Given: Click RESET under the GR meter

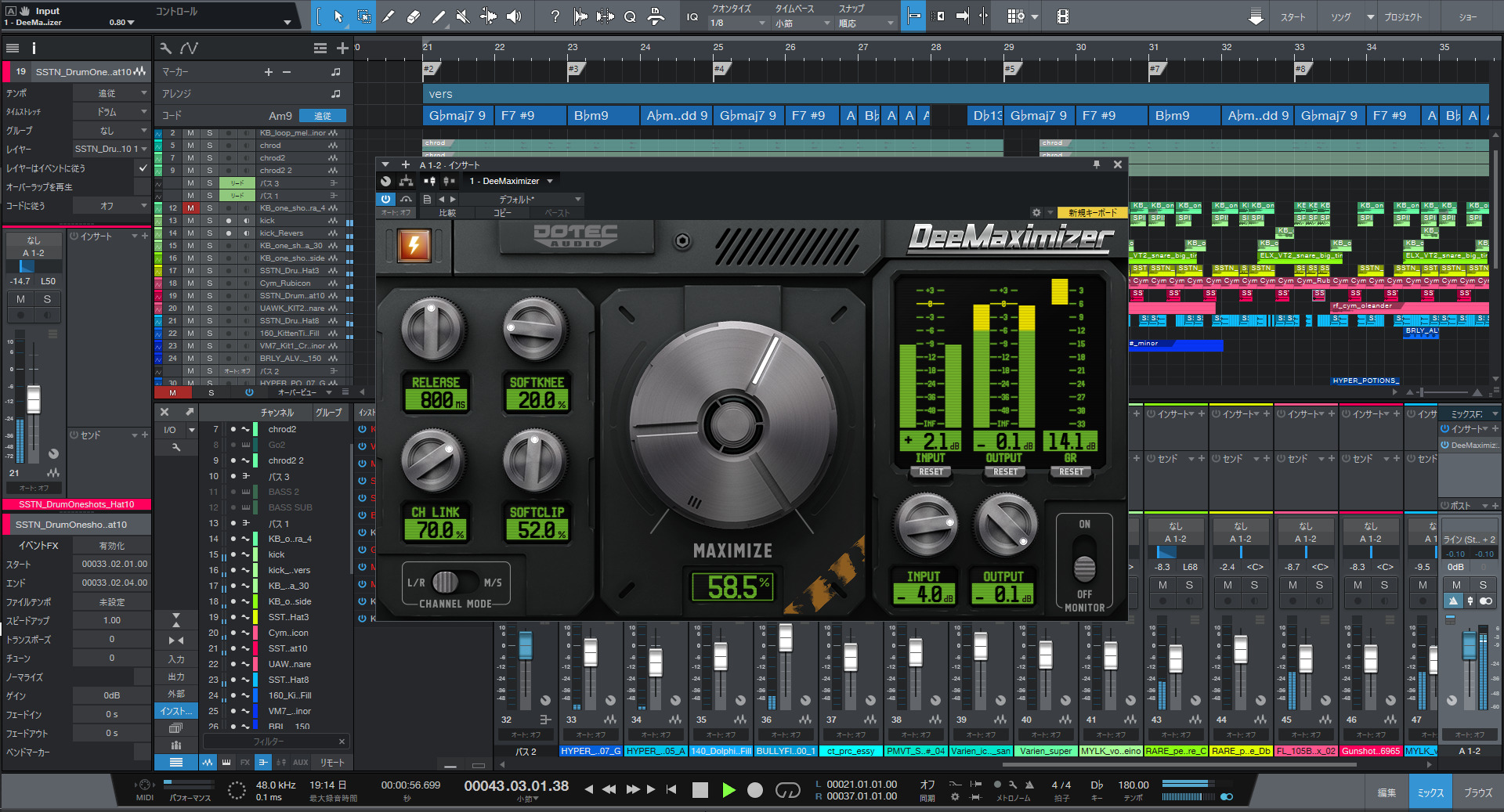Looking at the screenshot, I should point(1071,472).
